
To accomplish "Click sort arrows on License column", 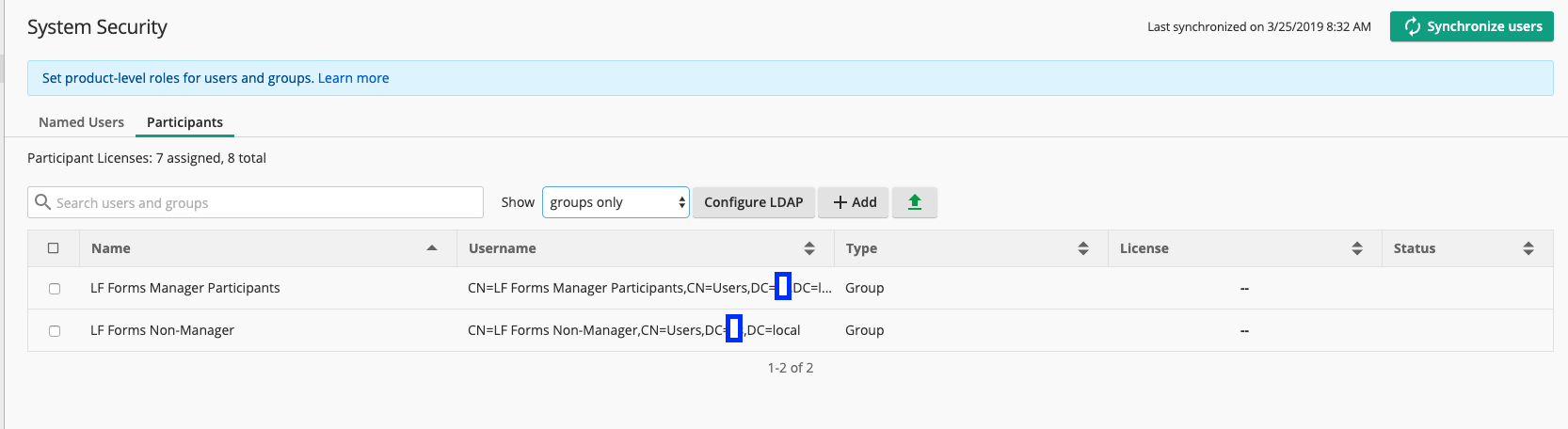I will click(x=1357, y=248).
